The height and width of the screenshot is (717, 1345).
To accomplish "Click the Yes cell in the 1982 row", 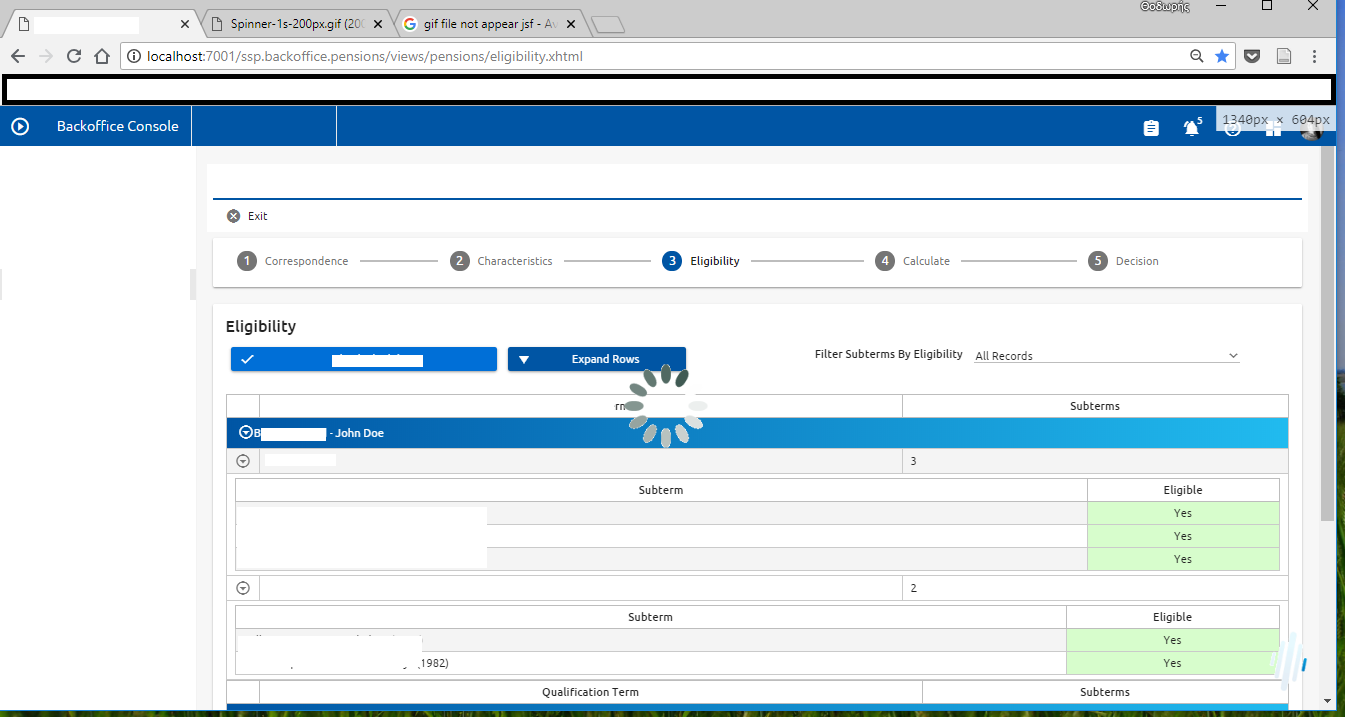I will pos(1173,663).
